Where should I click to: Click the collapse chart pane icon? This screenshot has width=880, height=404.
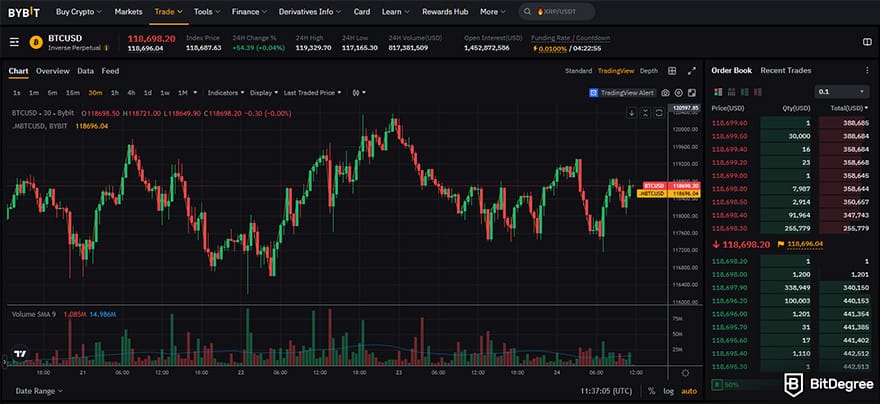tap(645, 113)
